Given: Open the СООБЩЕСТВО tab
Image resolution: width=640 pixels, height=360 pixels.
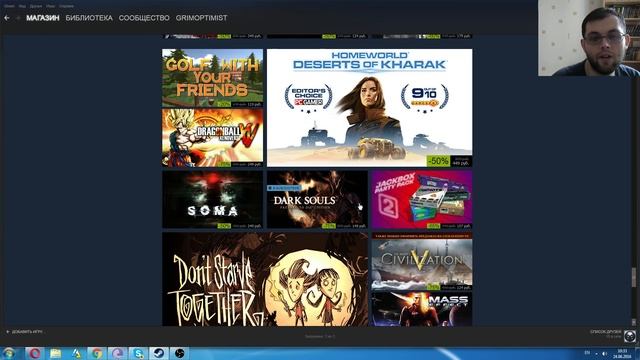Looking at the screenshot, I should (x=144, y=18).
